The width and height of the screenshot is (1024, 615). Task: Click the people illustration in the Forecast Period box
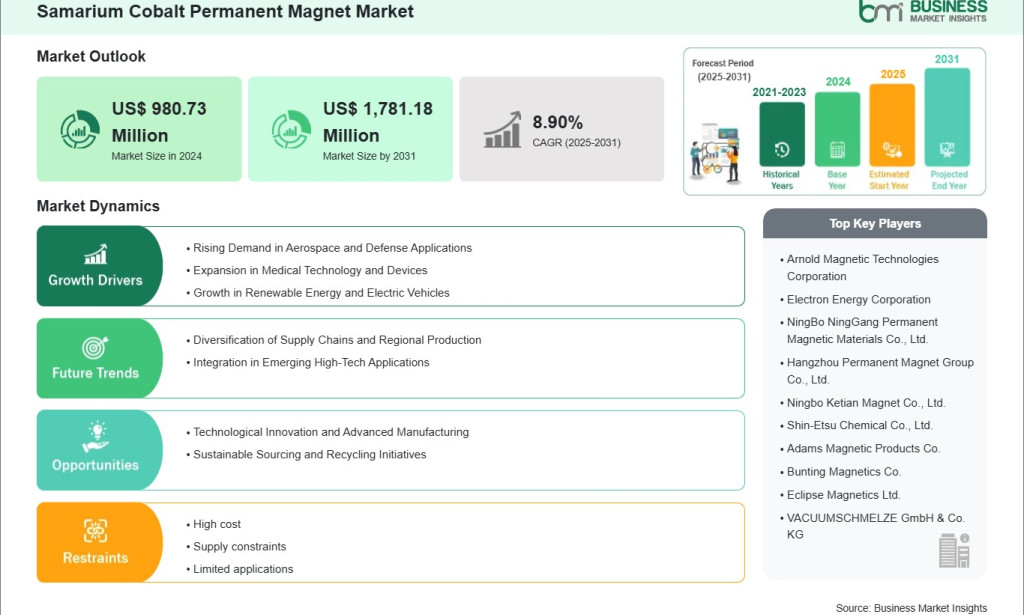pos(715,153)
